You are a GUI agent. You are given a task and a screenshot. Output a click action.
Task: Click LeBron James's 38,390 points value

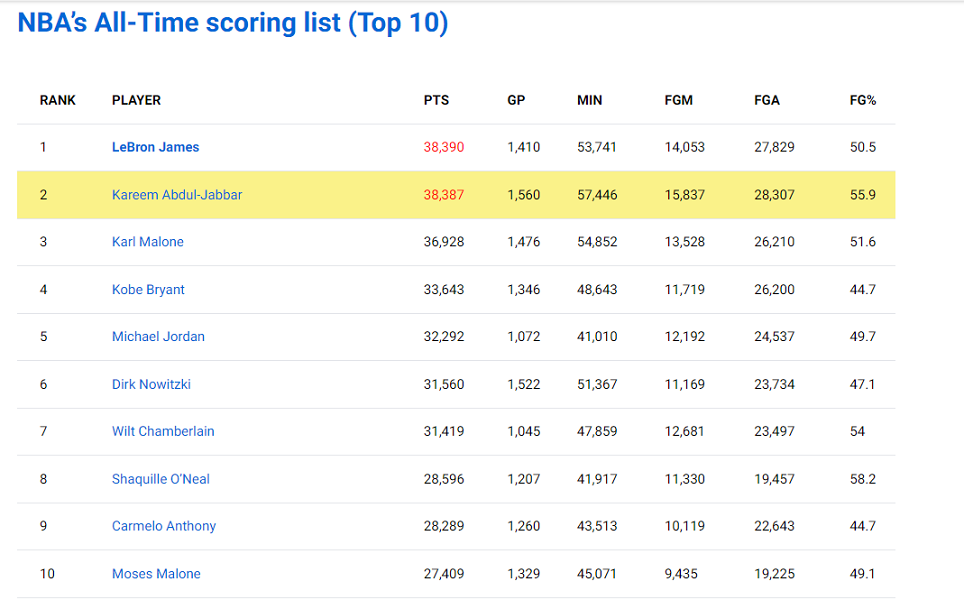click(x=444, y=147)
